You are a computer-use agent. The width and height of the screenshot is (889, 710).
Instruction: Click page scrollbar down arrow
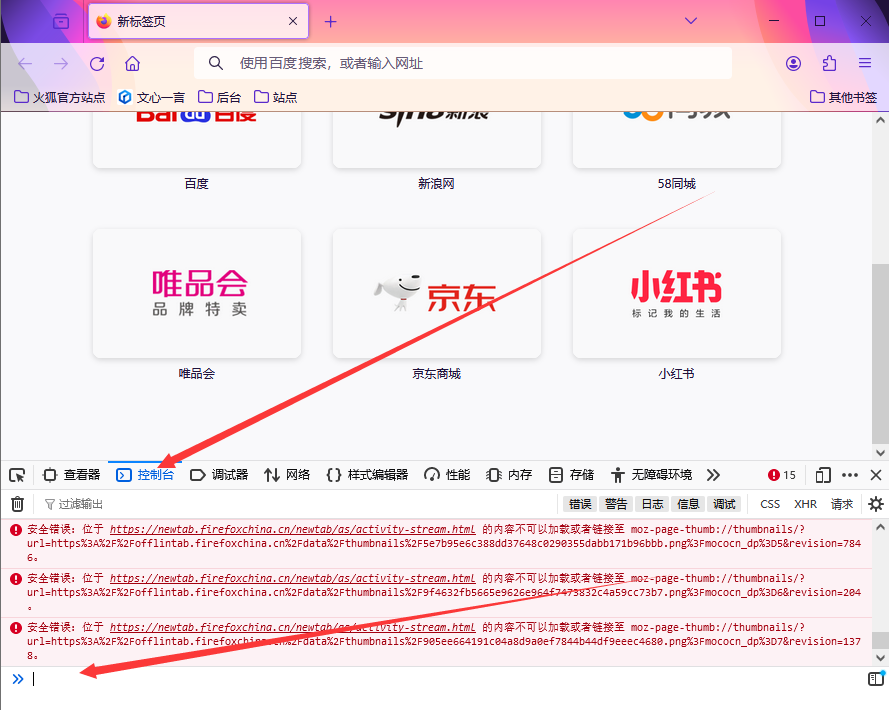pos(880,453)
